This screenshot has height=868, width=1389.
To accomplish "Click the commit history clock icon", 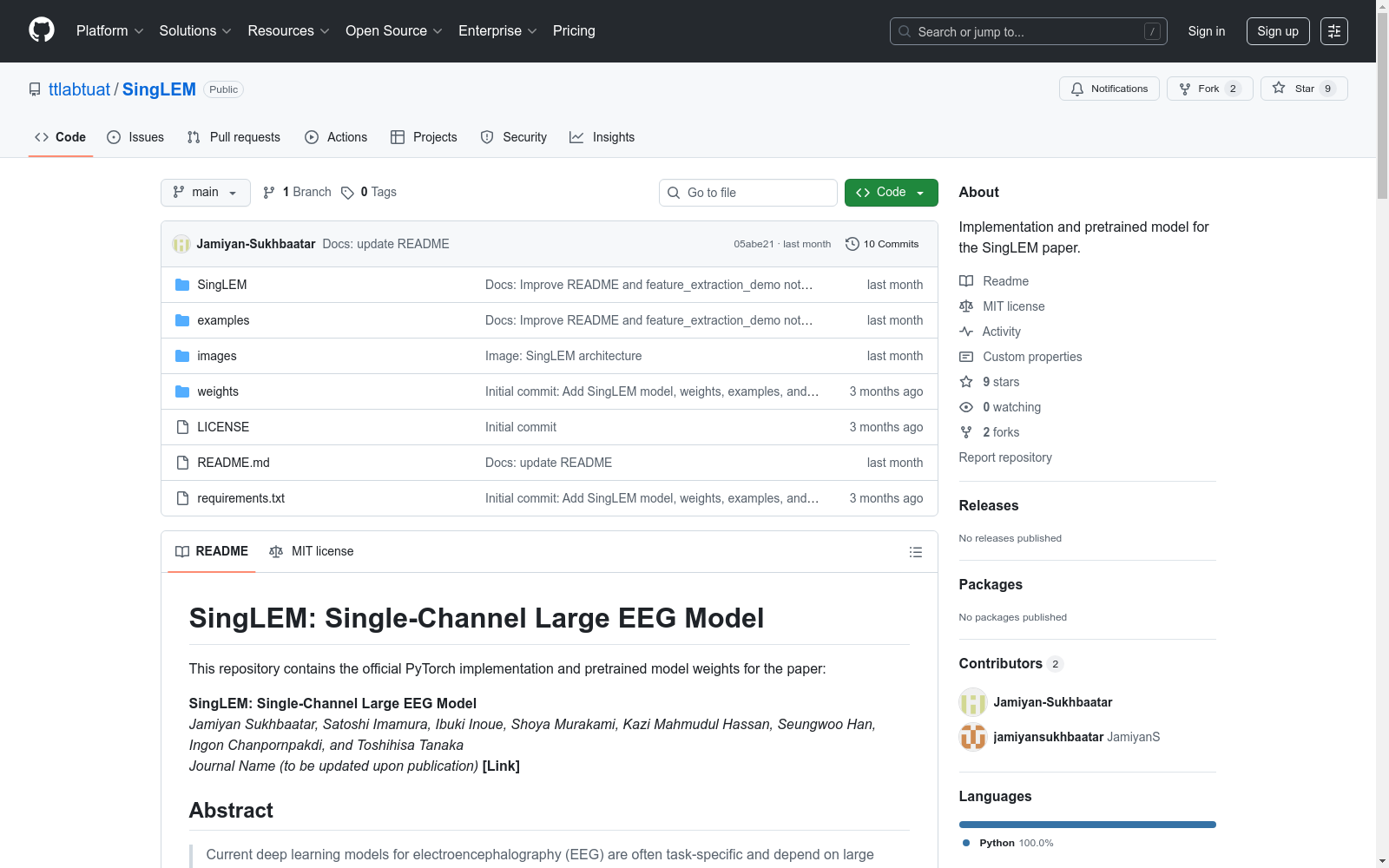I will click(852, 244).
